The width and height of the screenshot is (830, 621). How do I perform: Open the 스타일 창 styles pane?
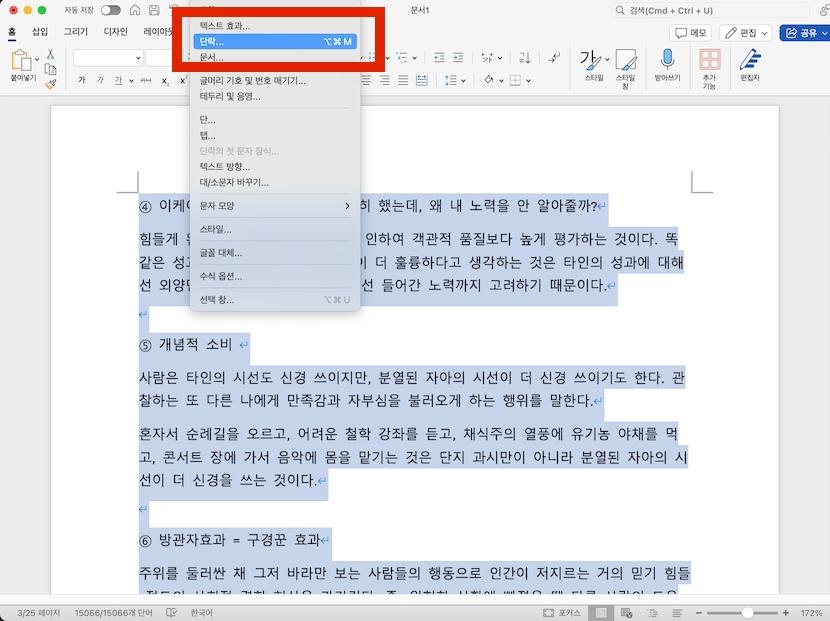[625, 69]
